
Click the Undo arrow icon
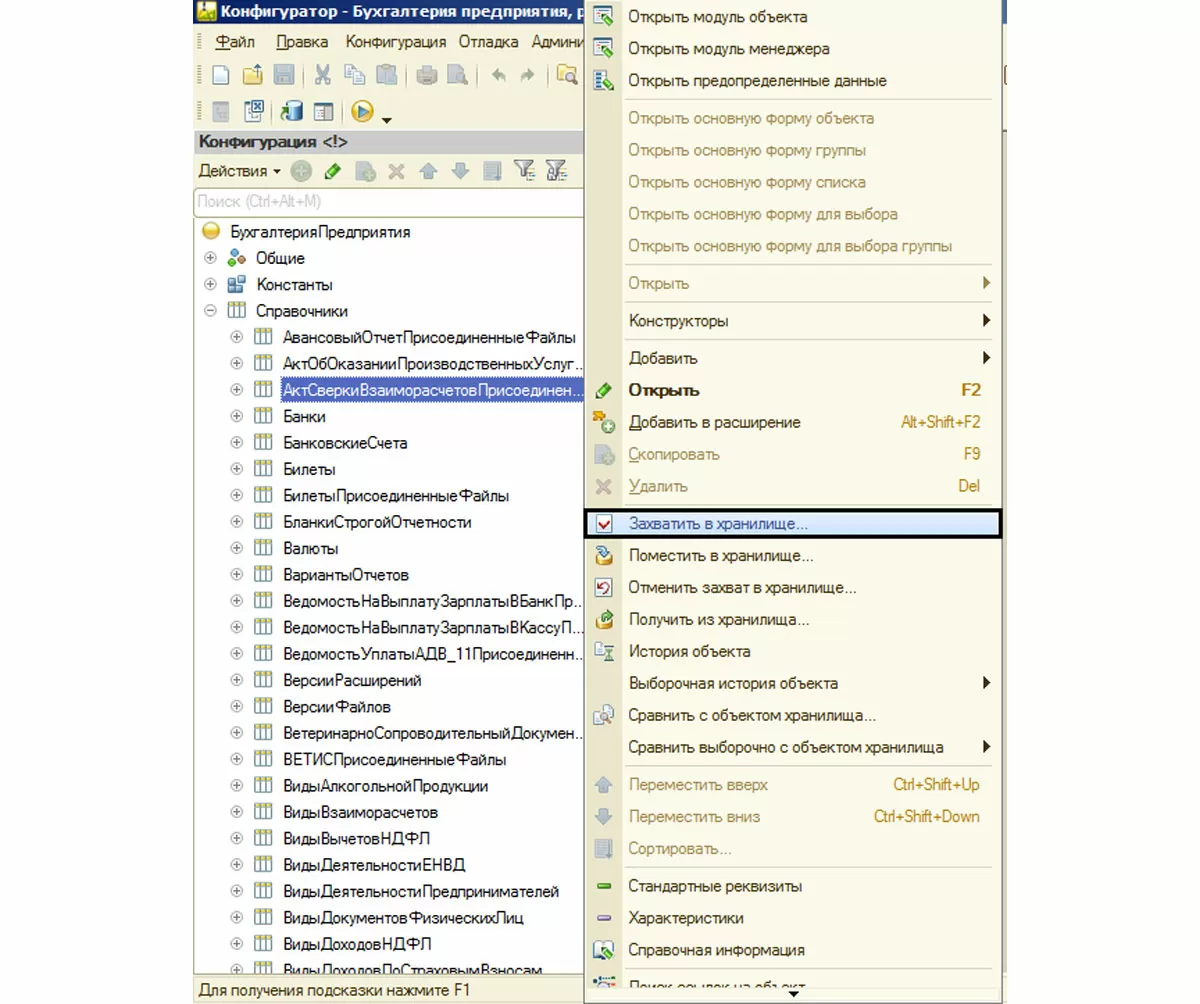[x=498, y=75]
